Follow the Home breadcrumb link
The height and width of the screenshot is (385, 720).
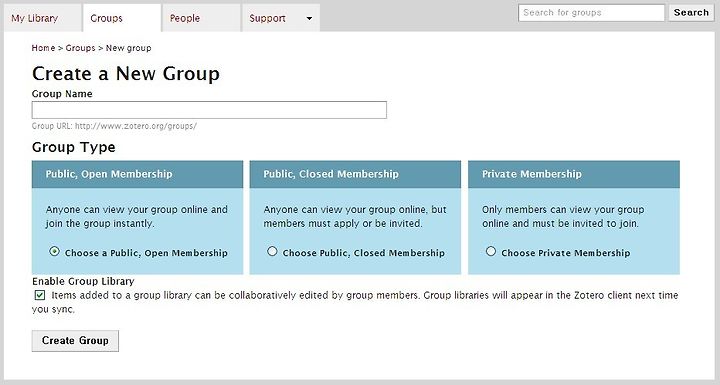pos(43,48)
